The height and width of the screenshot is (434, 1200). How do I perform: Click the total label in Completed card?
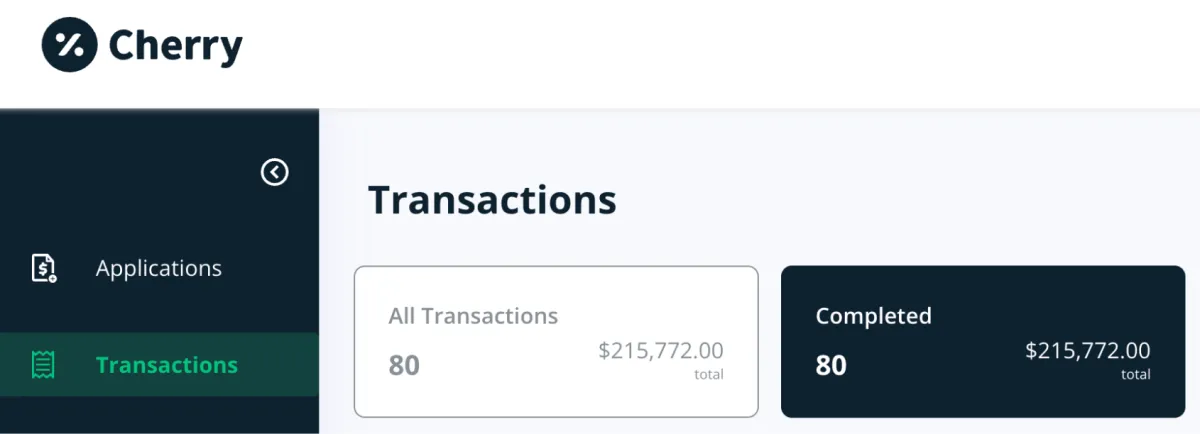1136,375
